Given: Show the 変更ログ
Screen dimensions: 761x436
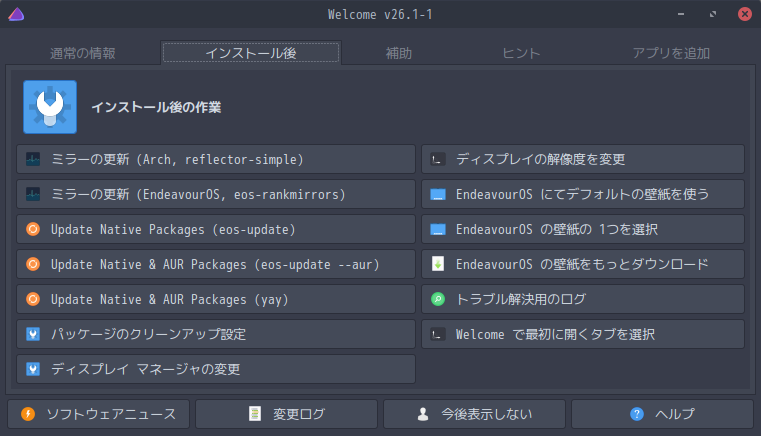Looking at the screenshot, I should 286,414.
